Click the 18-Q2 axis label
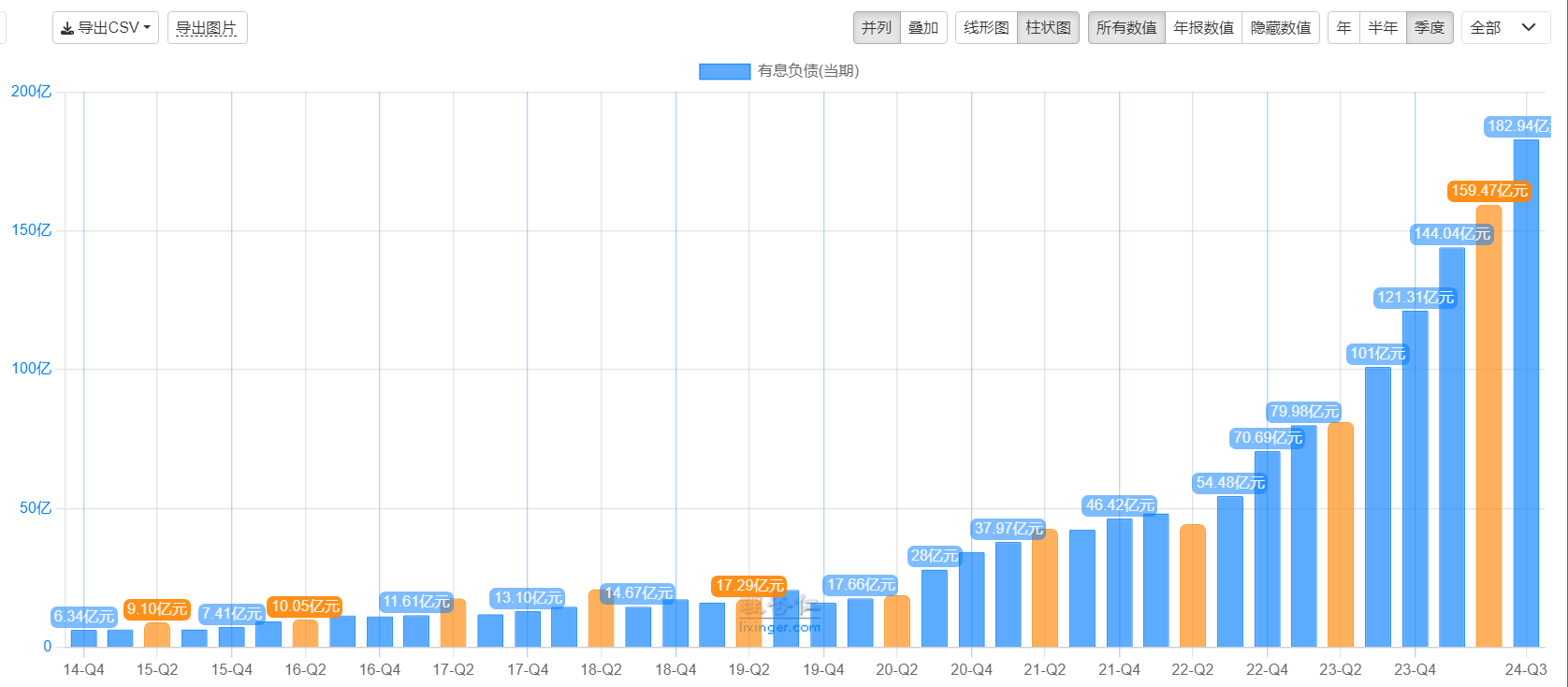 point(601,670)
